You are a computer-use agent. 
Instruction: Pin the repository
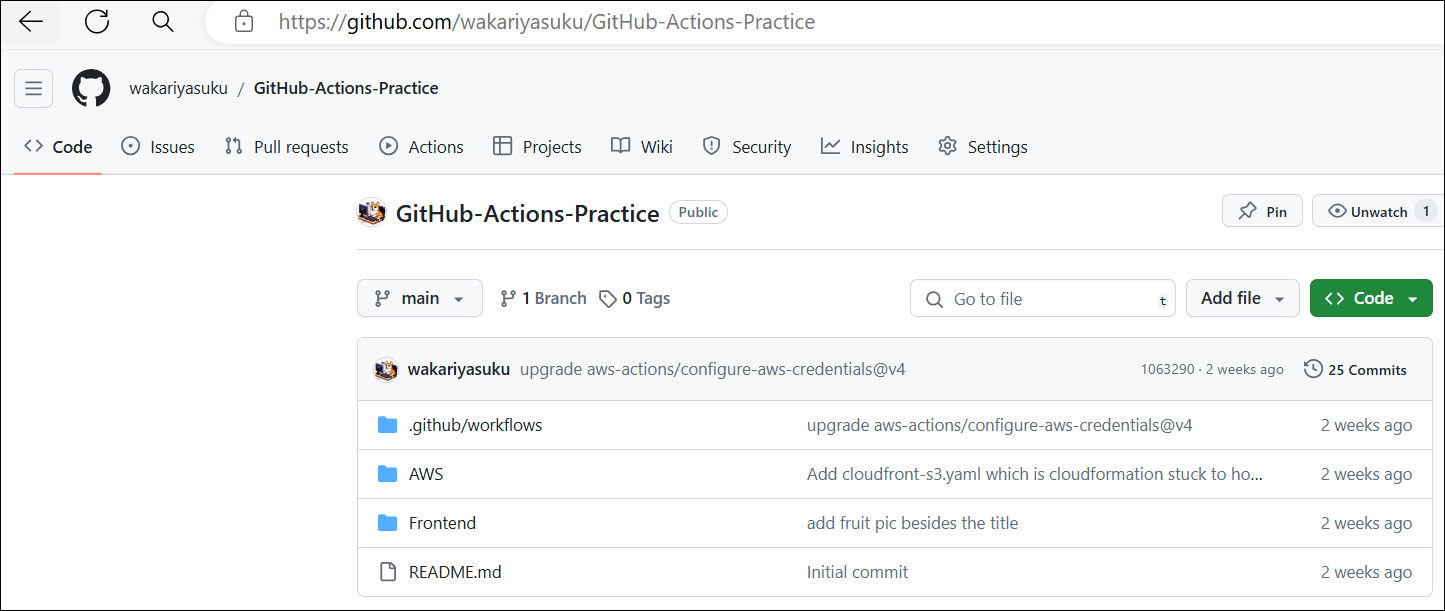[x=1262, y=210]
